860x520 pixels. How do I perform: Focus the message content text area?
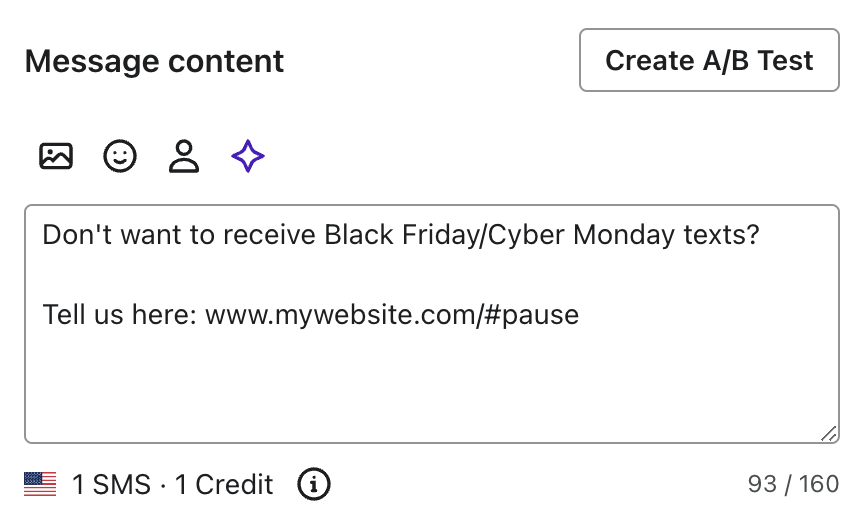point(430,380)
